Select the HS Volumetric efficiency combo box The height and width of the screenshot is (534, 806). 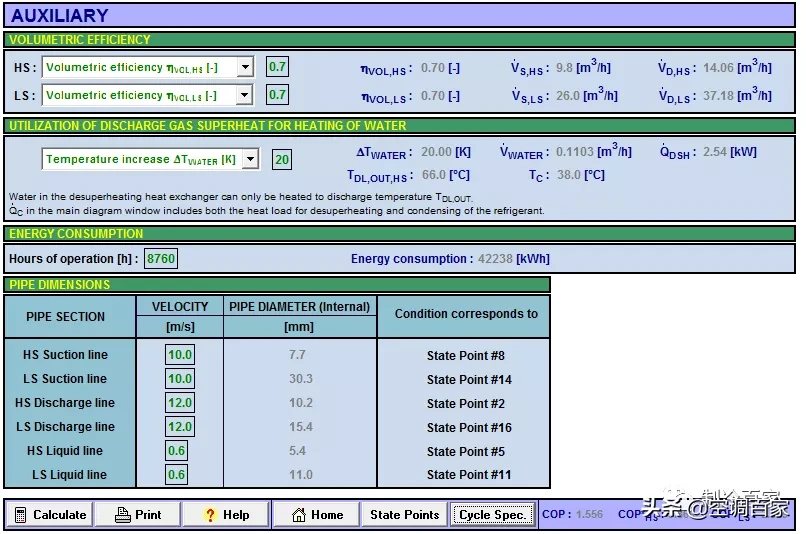click(148, 67)
